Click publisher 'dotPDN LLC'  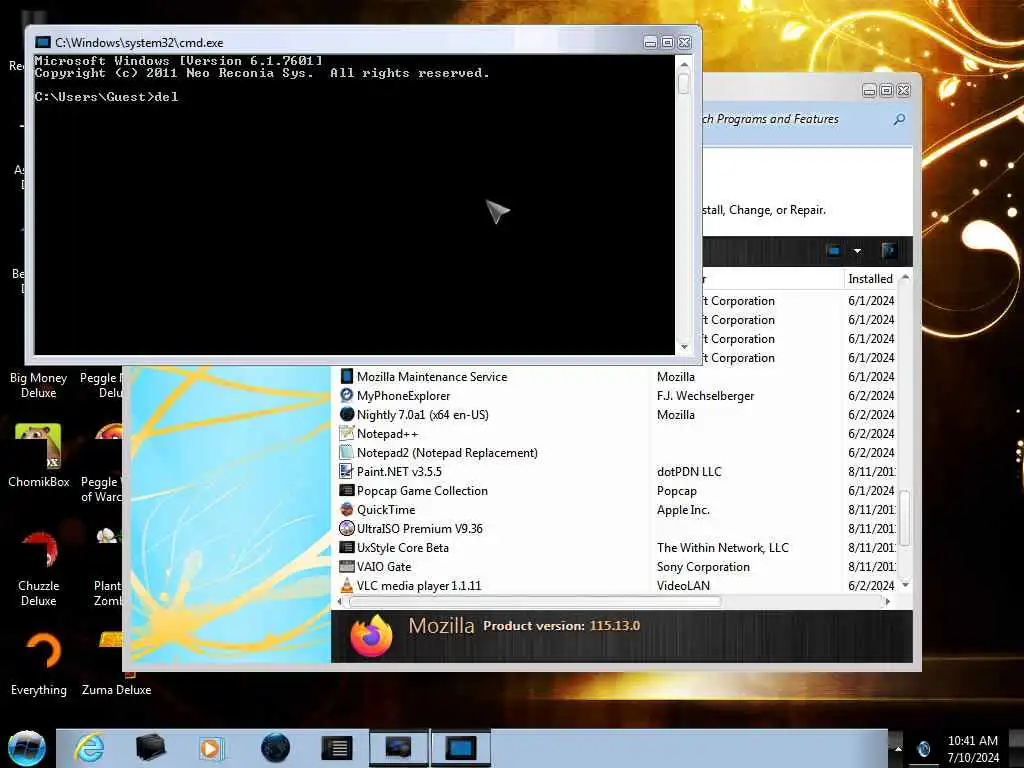[x=689, y=472]
